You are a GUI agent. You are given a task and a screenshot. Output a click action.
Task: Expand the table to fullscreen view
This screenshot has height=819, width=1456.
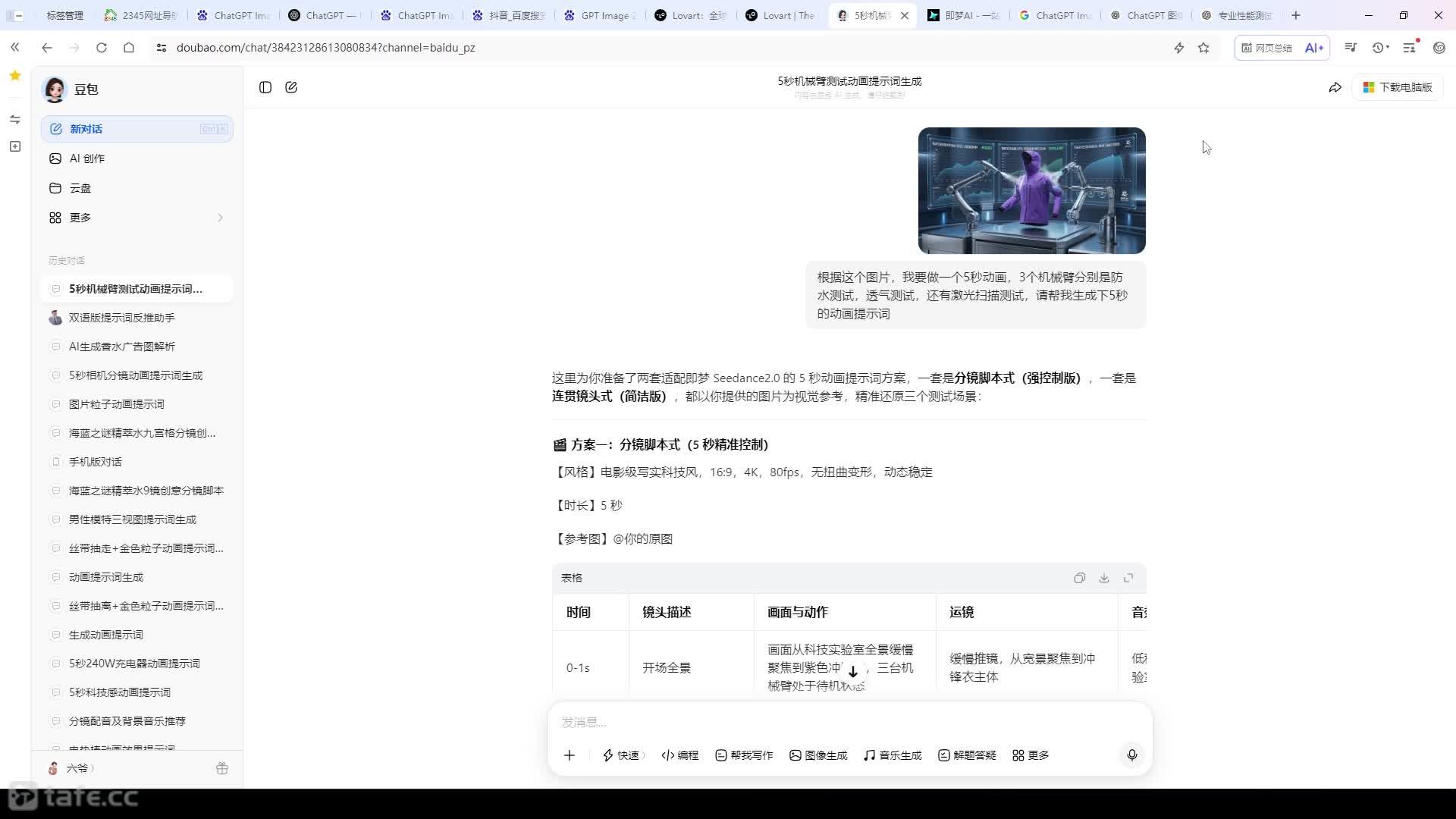coord(1128,578)
